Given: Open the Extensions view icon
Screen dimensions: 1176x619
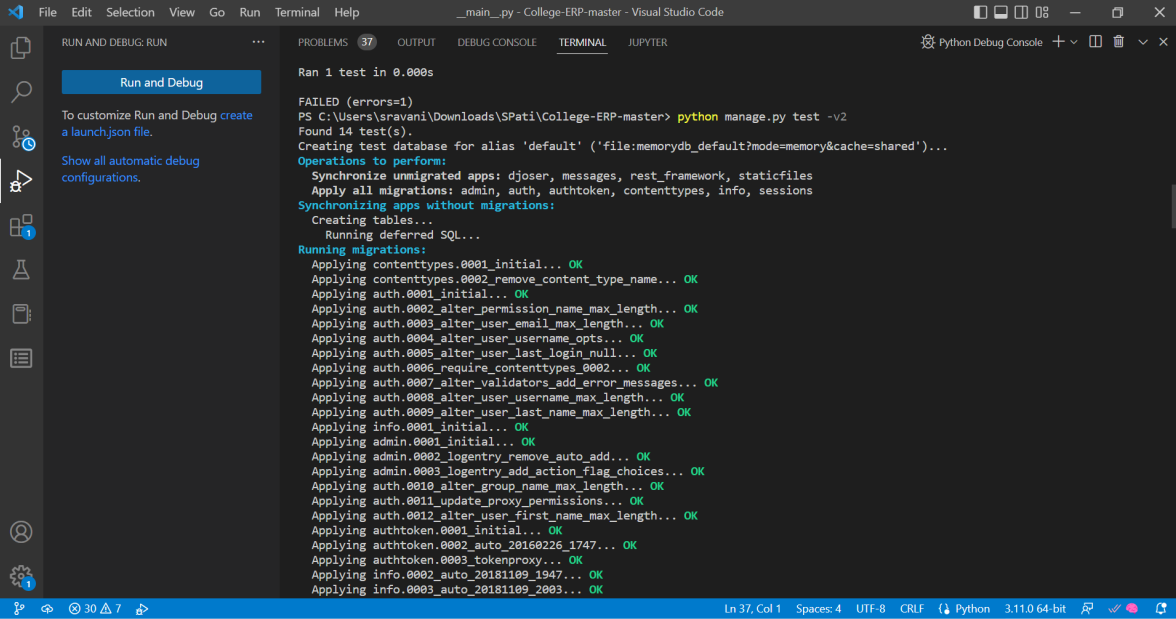Looking at the screenshot, I should pyautogui.click(x=21, y=226).
